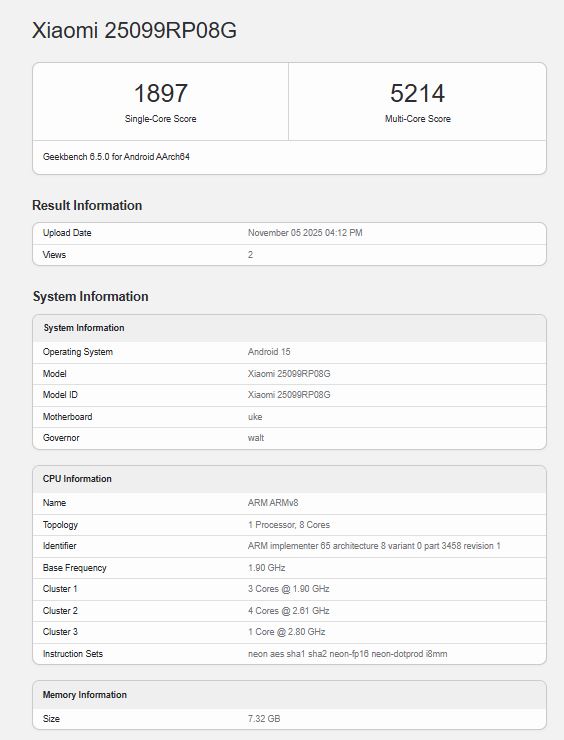Click the Motherboard value uke
The width and height of the screenshot is (564, 740).
click(255, 417)
